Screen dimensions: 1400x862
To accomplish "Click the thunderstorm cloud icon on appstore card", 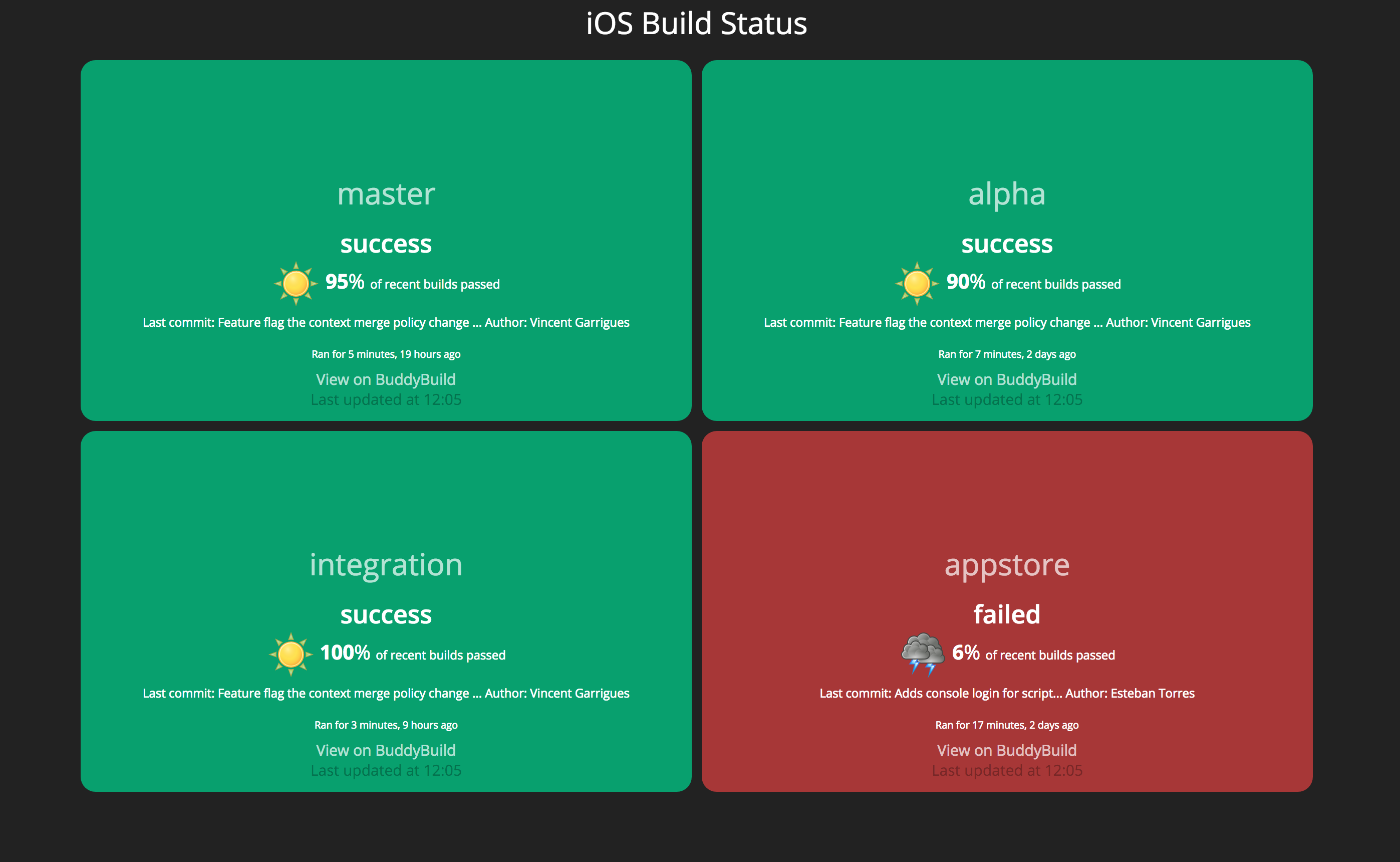I will point(922,654).
